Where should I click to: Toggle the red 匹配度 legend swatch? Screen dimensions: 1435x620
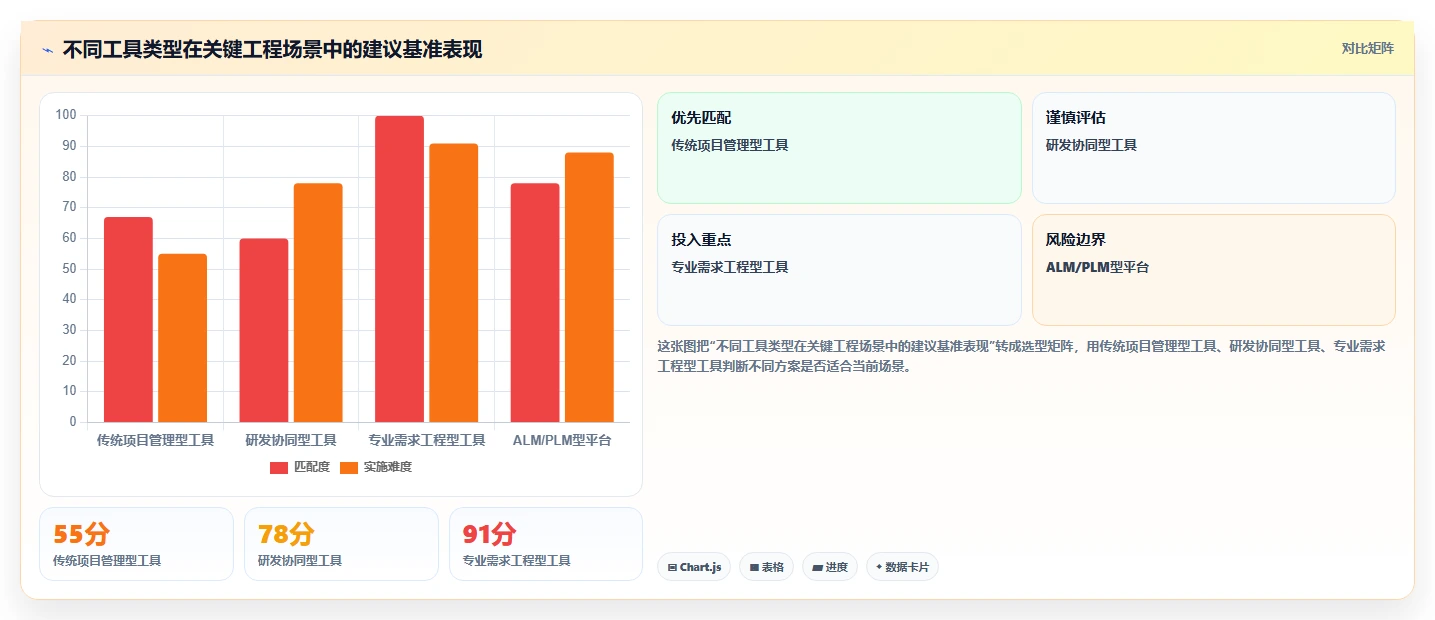click(279, 468)
